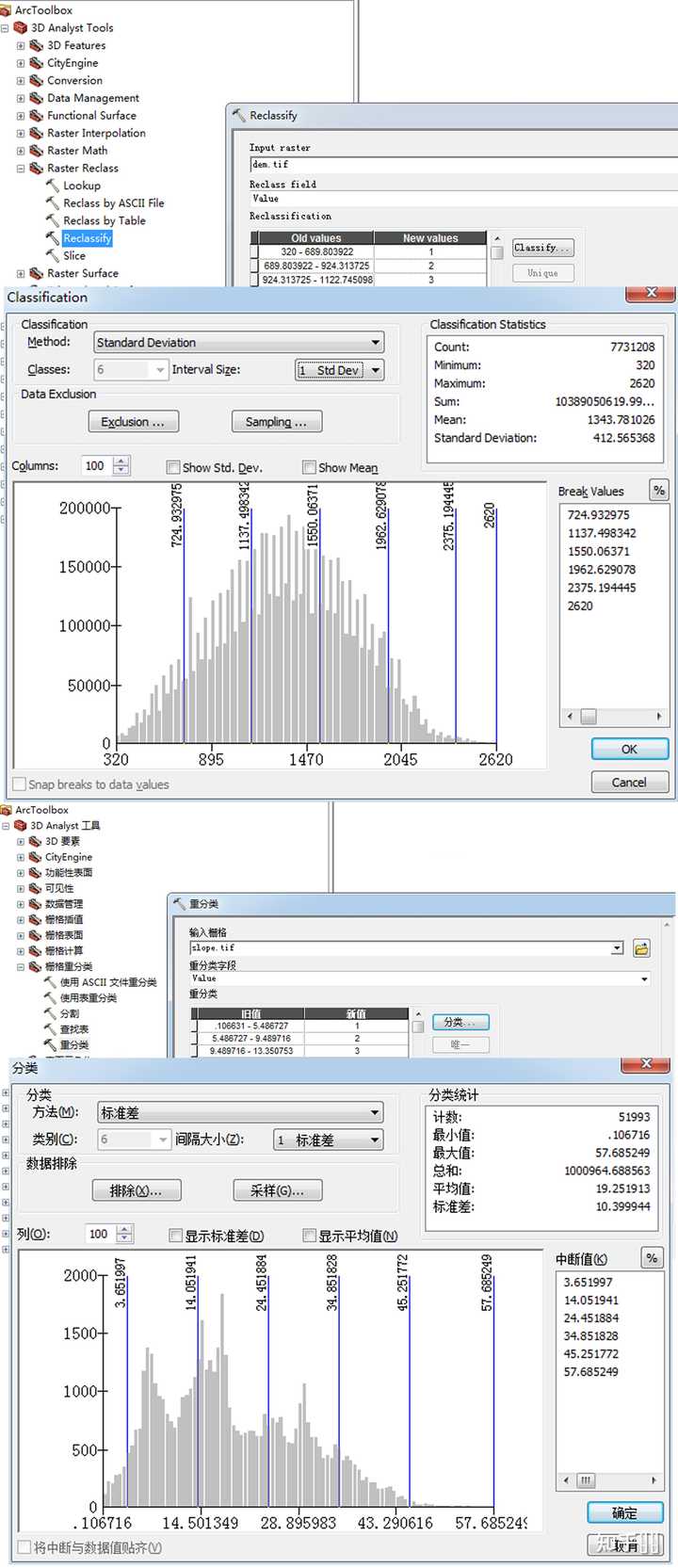Viewport: 678px width, 1568px height.
Task: Confirm Classification dialog with OK
Action: (x=629, y=750)
